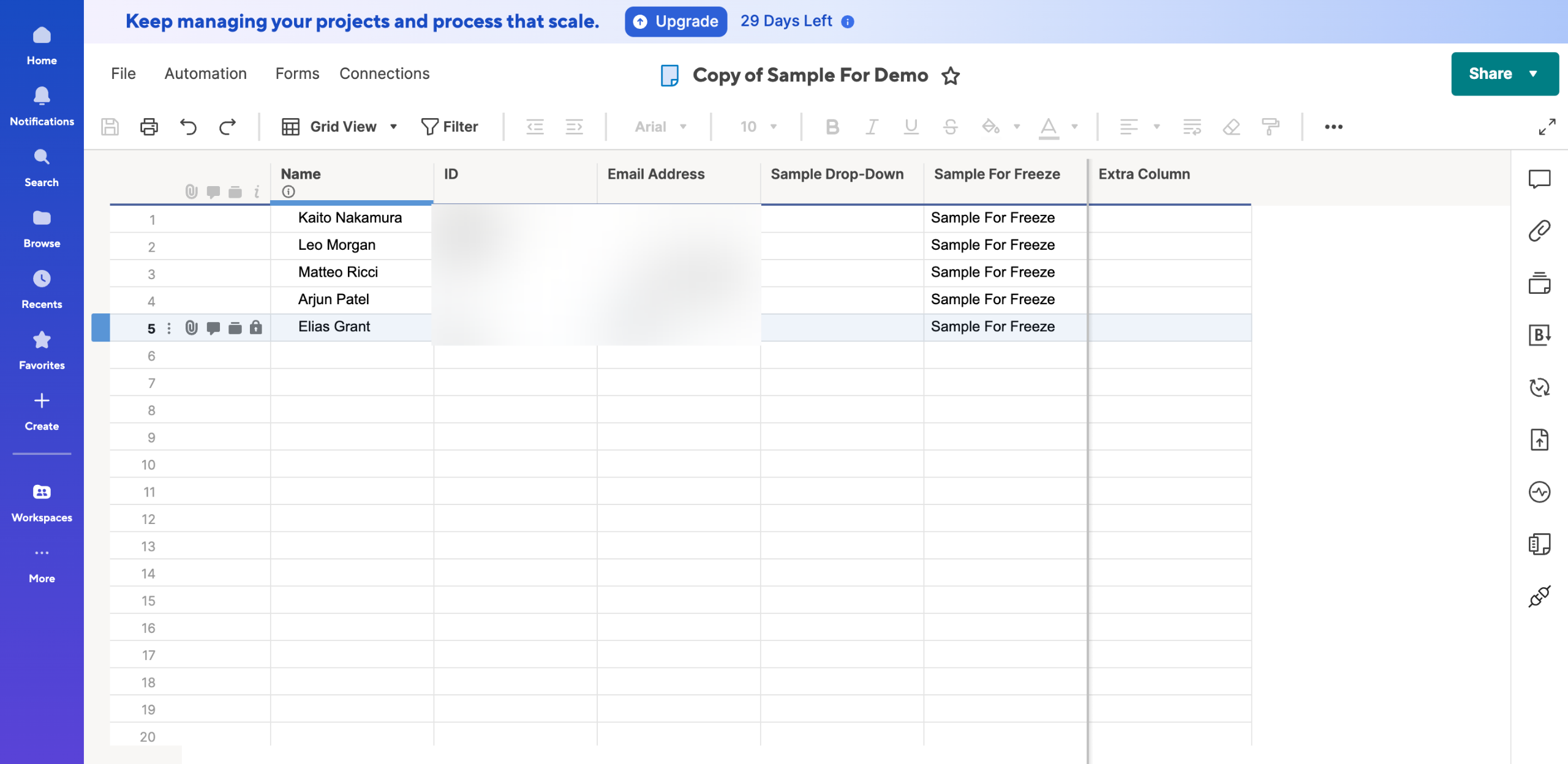
Task: Open Brandfolder B icon in right panel
Action: pos(1539,335)
